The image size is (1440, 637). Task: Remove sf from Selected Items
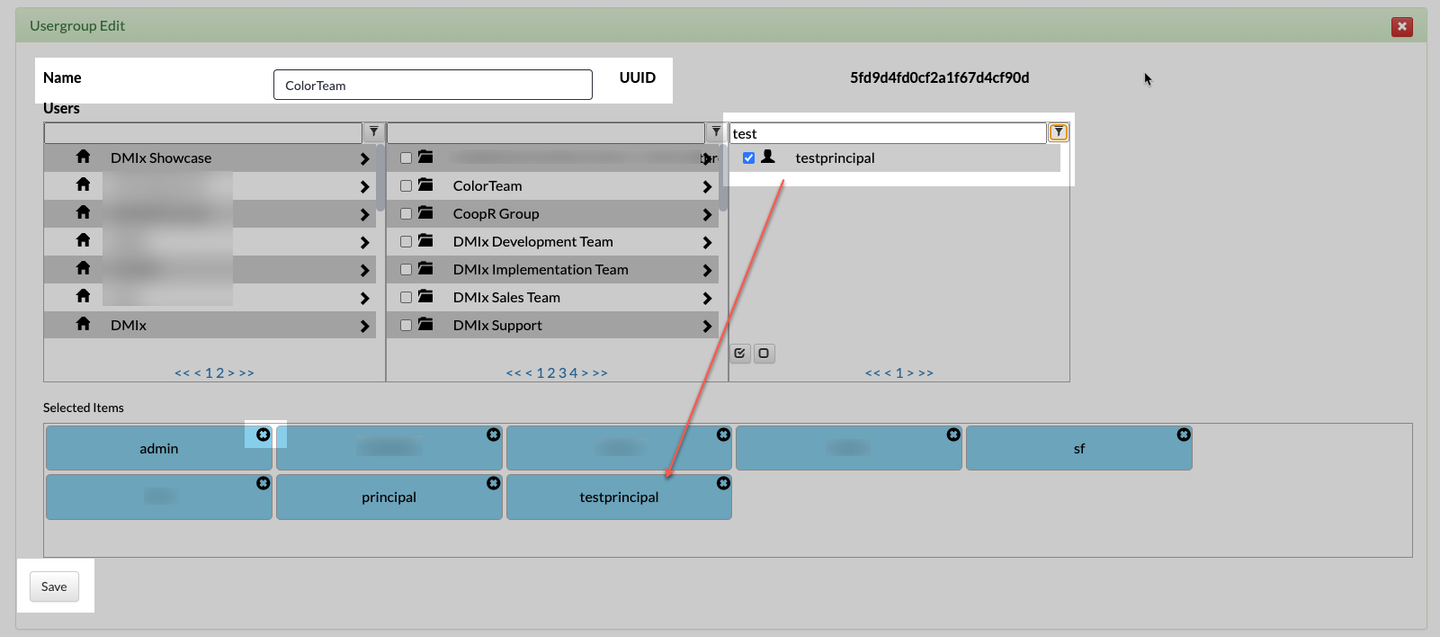click(x=1183, y=434)
